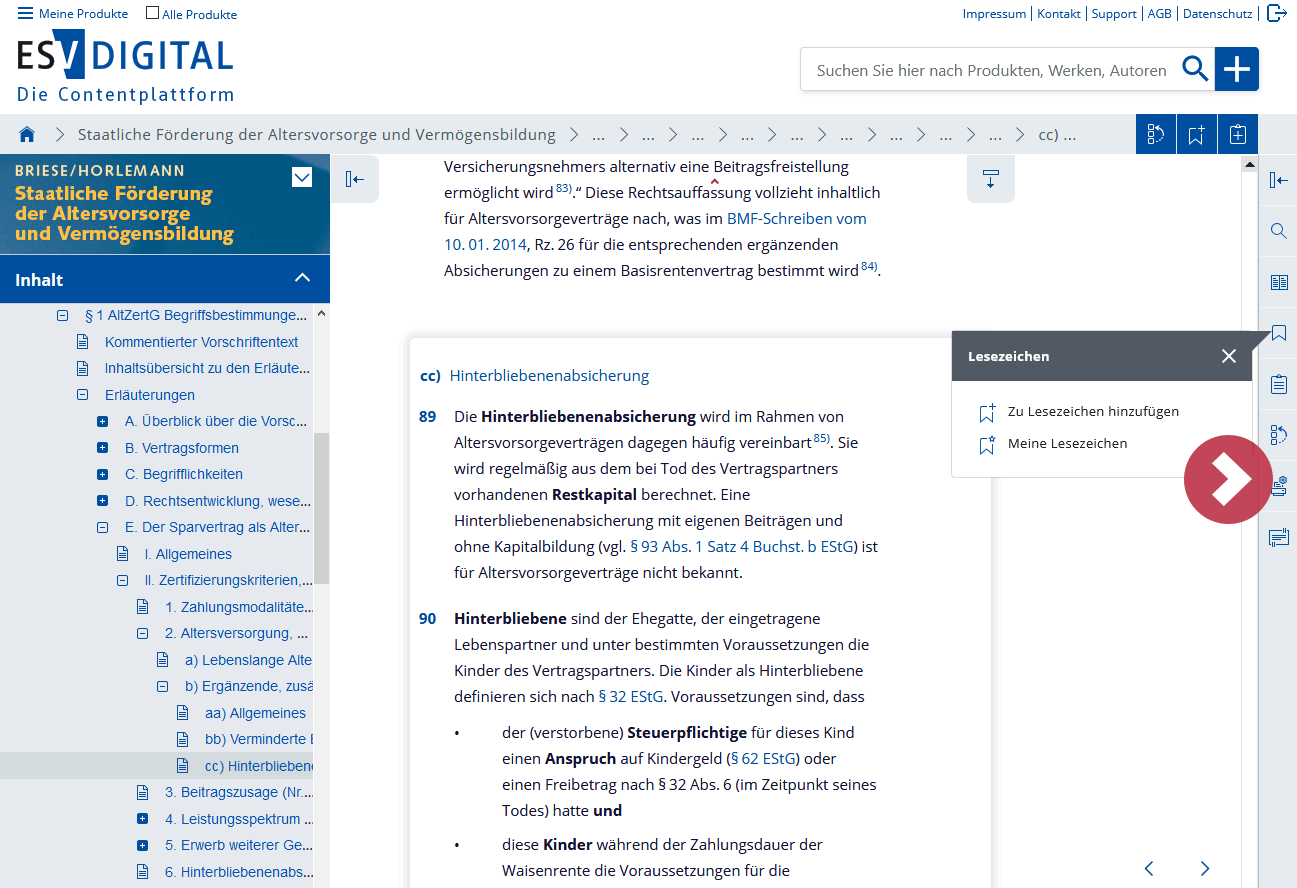
Task: Open aa) Allgemeines tree item
Action: [255, 713]
